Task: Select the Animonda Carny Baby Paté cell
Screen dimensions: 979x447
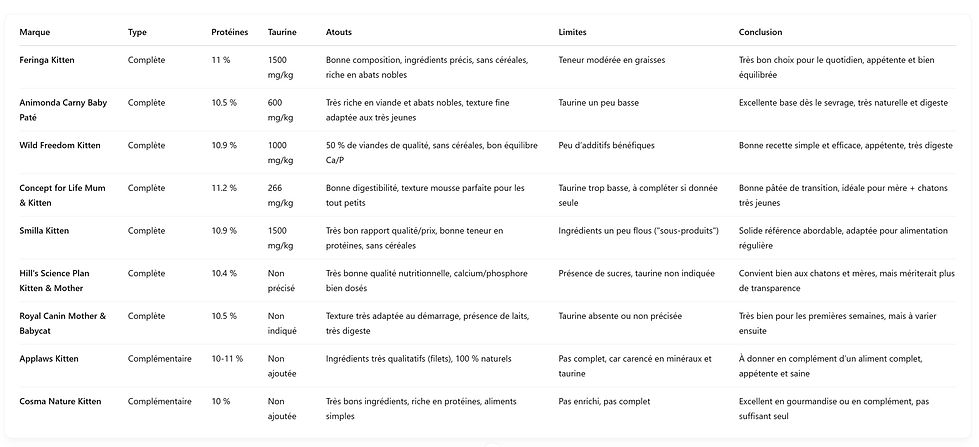Action: (62, 109)
